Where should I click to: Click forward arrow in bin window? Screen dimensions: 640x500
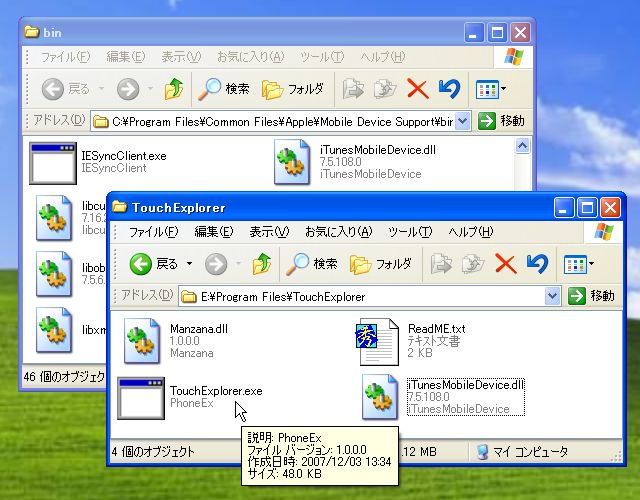128,89
